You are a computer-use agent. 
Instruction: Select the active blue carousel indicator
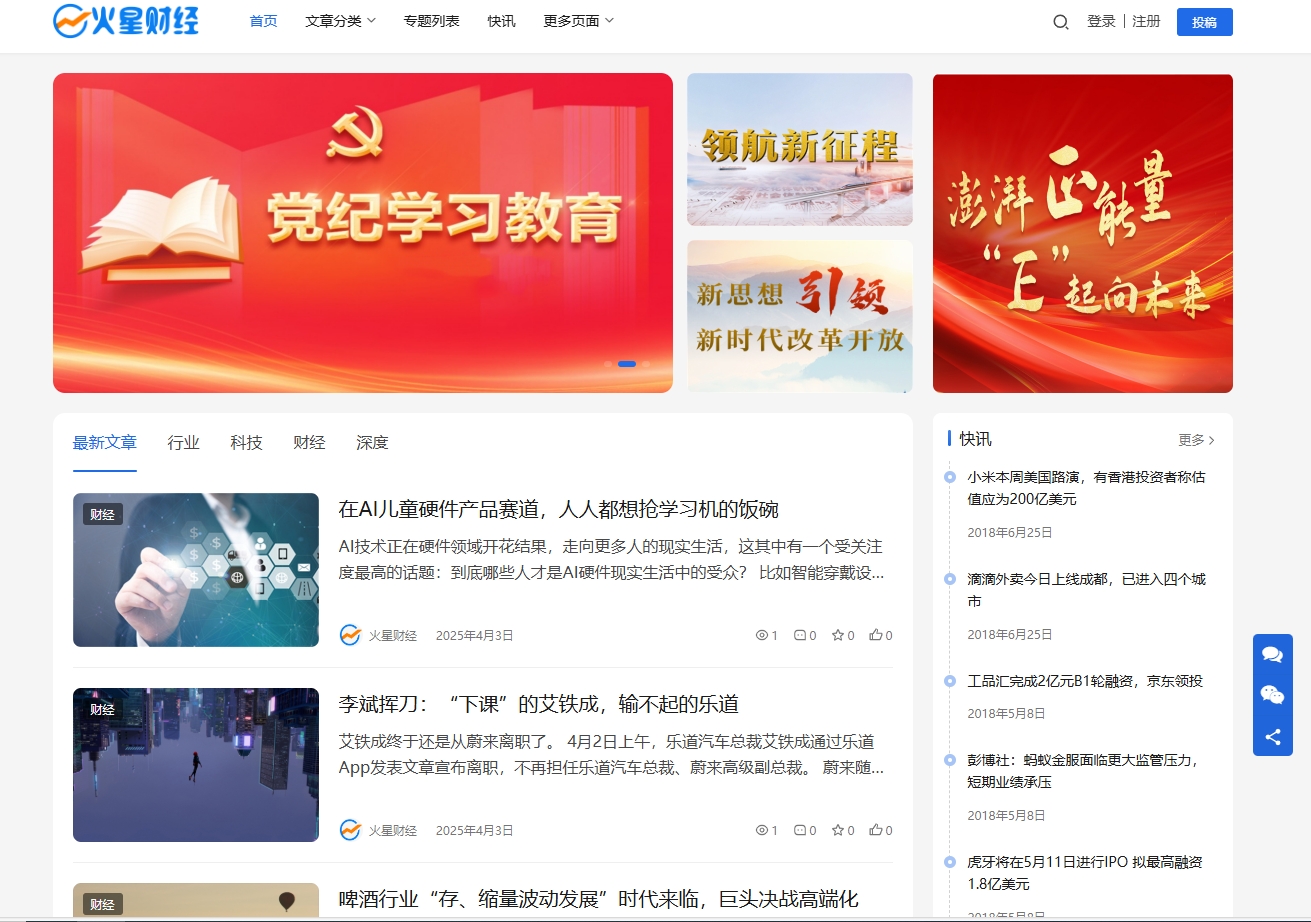click(627, 364)
